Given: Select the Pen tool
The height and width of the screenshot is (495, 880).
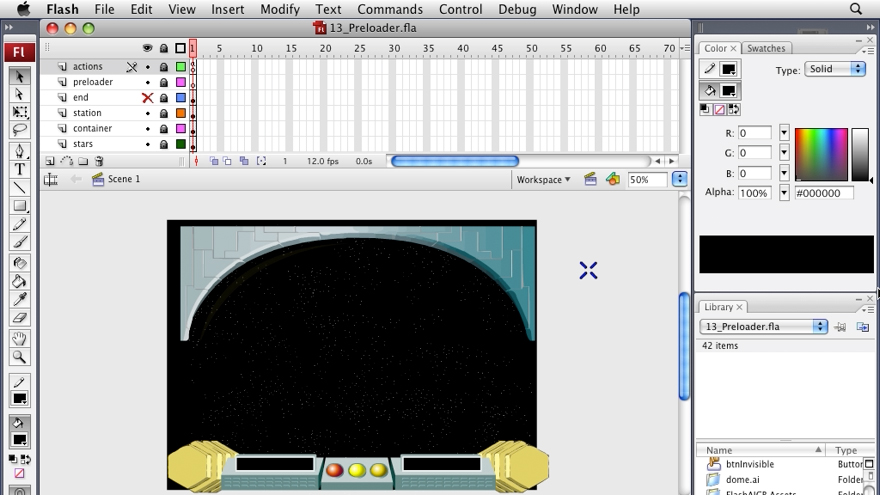Looking at the screenshot, I should (20, 152).
